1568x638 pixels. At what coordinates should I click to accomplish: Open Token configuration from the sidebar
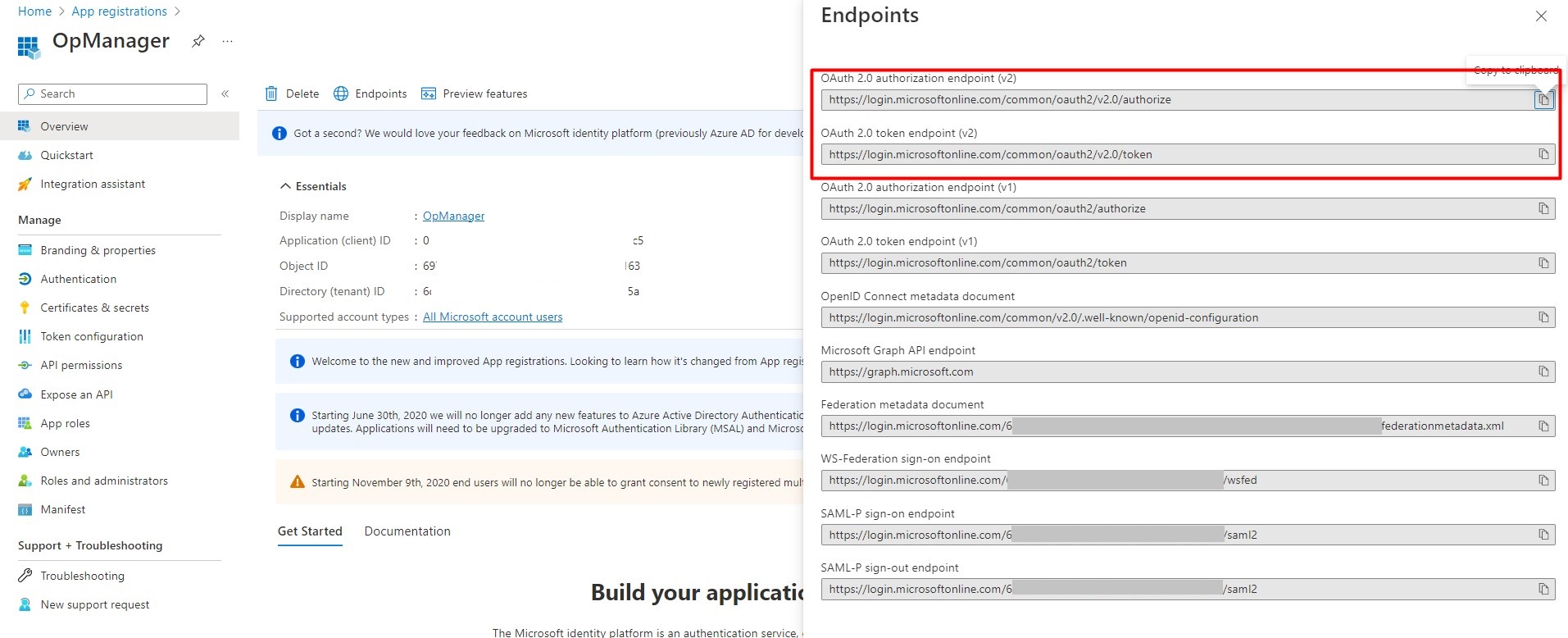[91, 336]
